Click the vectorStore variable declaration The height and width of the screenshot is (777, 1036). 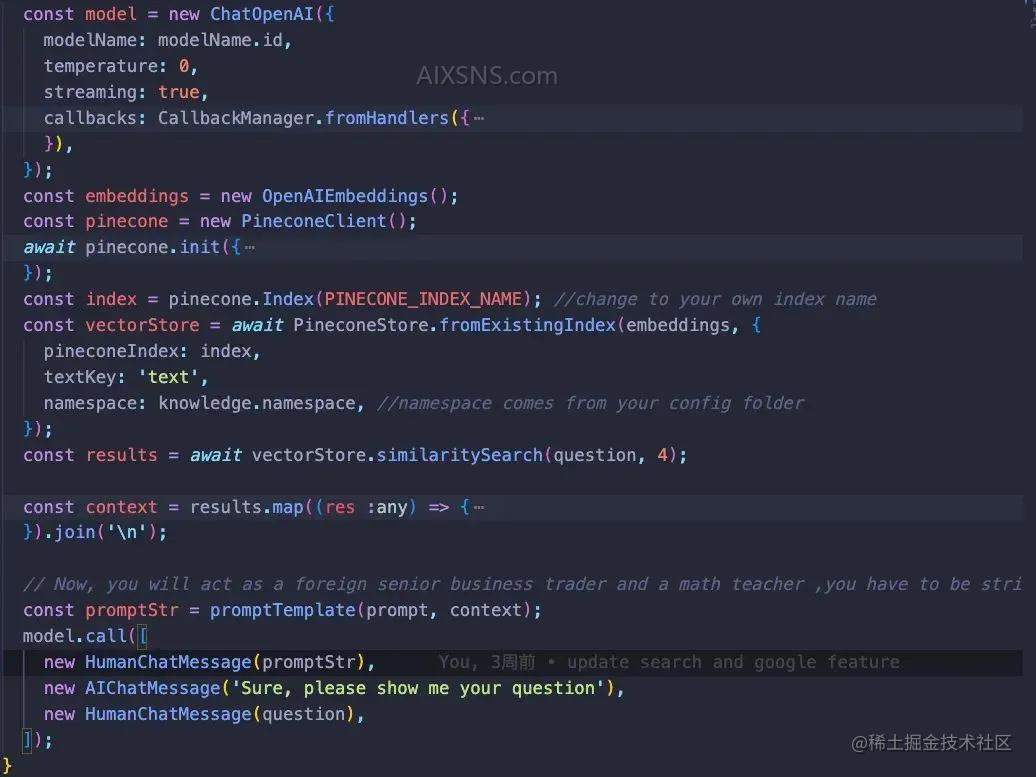coord(142,325)
